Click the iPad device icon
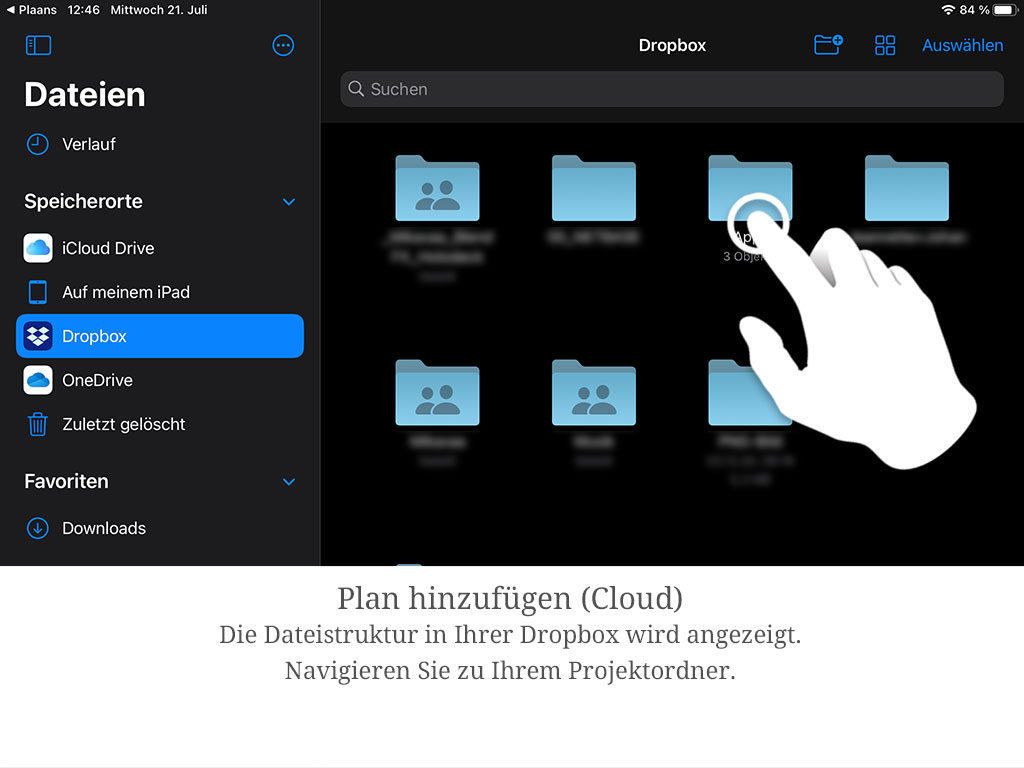Viewport: 1024px width, 768px height. 38,292
